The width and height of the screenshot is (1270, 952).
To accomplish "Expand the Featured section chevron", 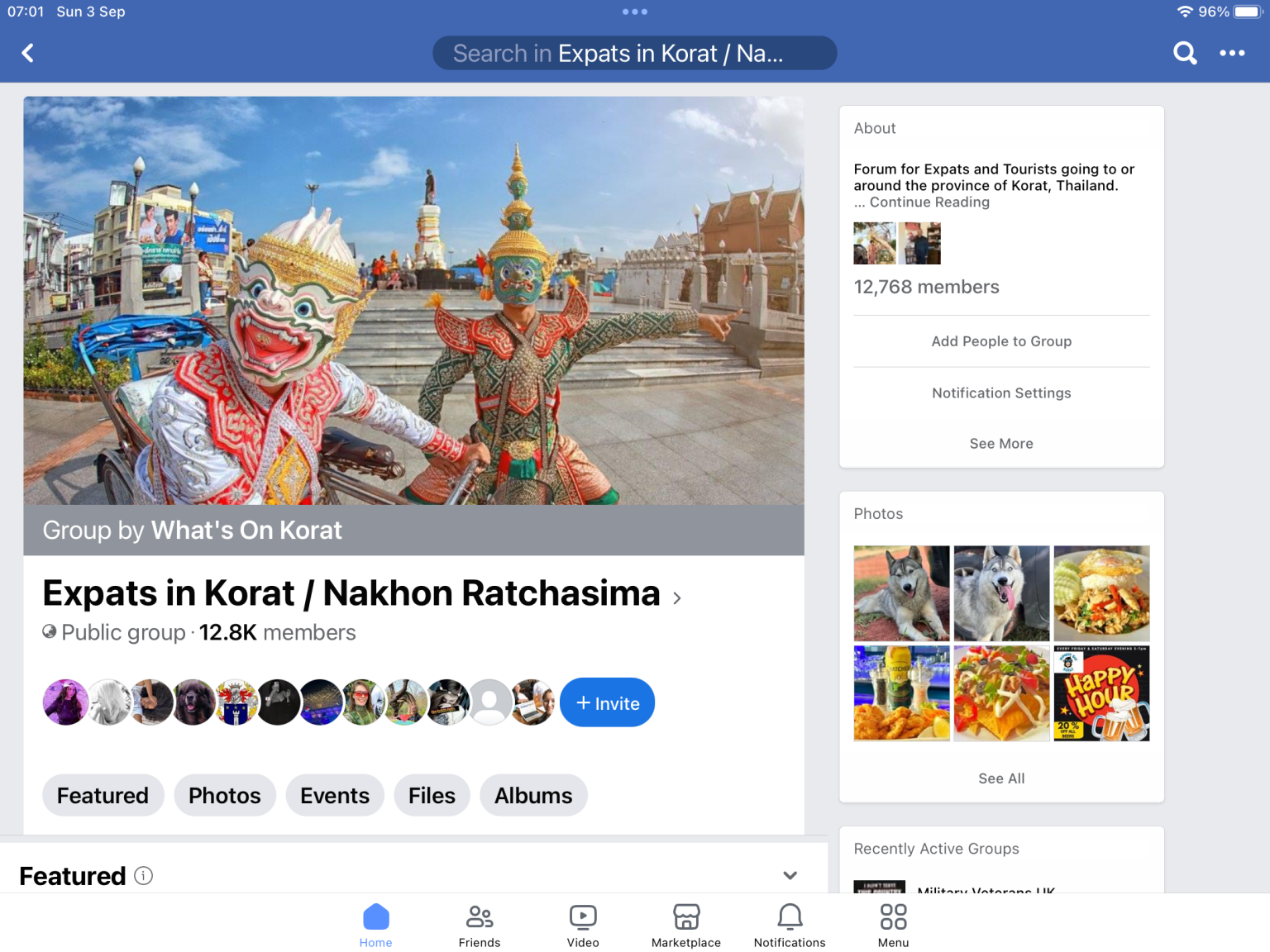I will coord(790,875).
